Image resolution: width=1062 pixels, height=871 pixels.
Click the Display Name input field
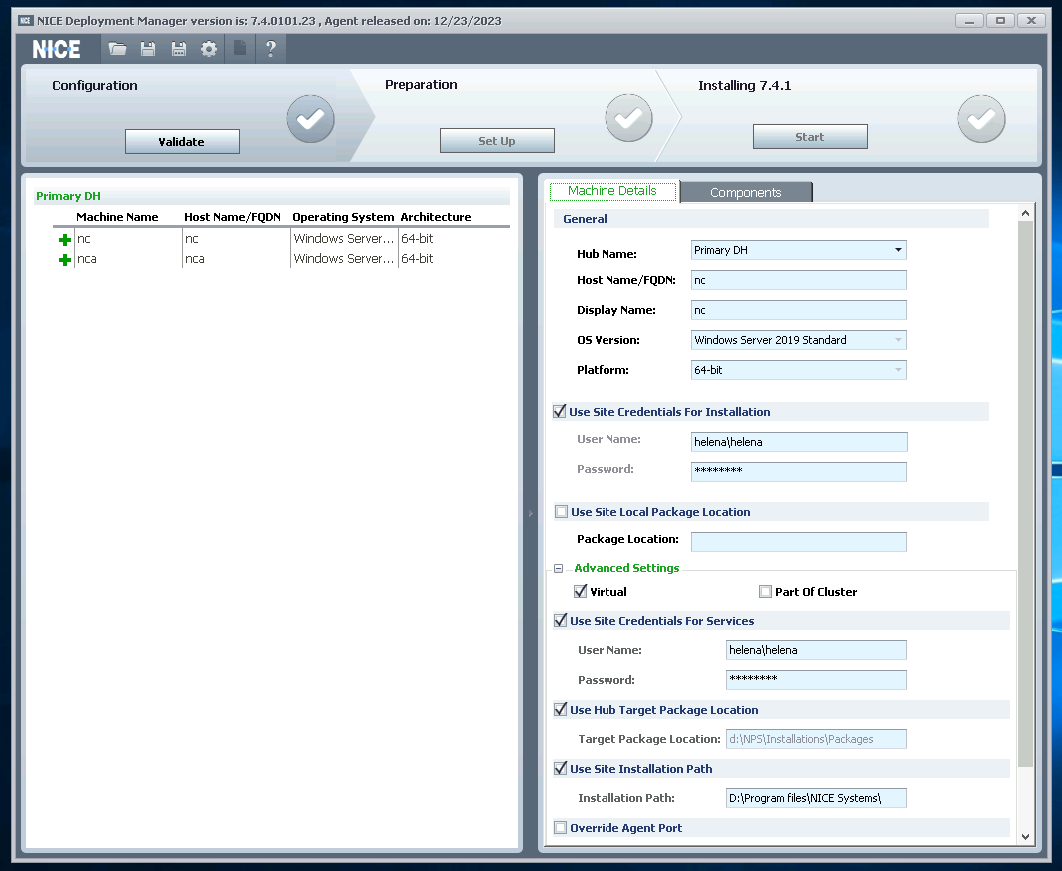pos(798,310)
